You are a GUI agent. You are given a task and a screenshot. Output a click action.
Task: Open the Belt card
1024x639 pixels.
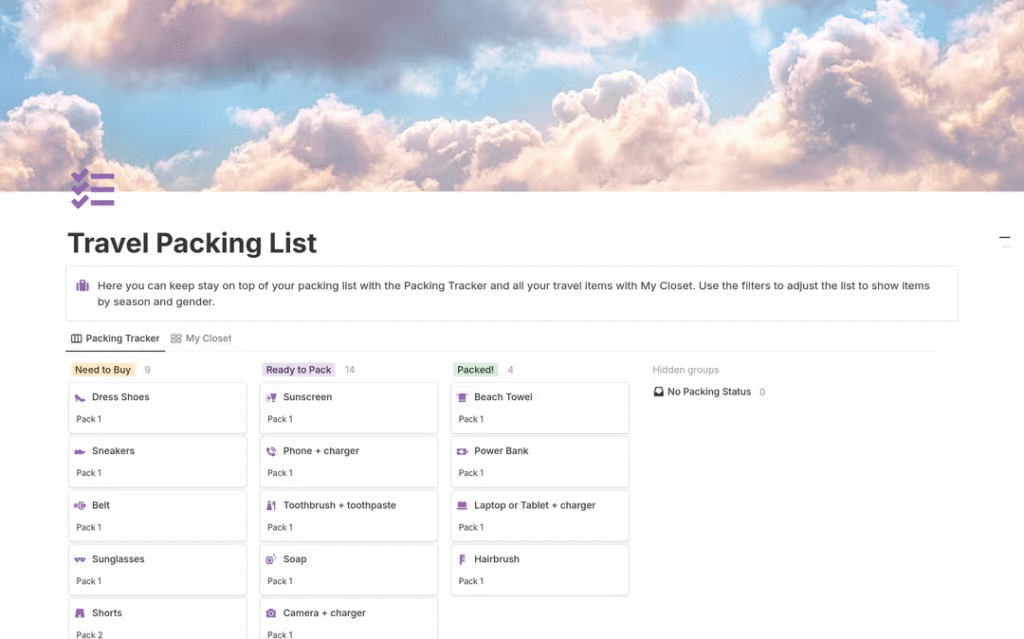click(x=157, y=516)
